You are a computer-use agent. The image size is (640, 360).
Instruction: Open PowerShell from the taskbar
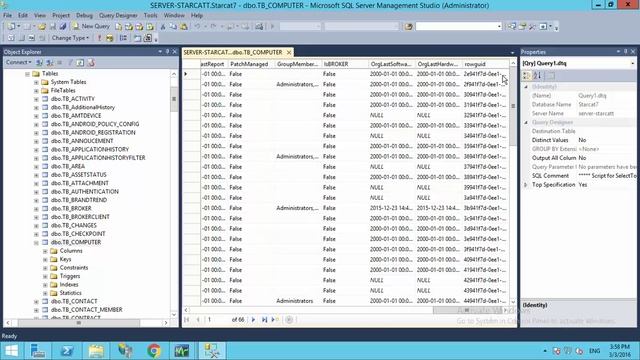coord(67,351)
